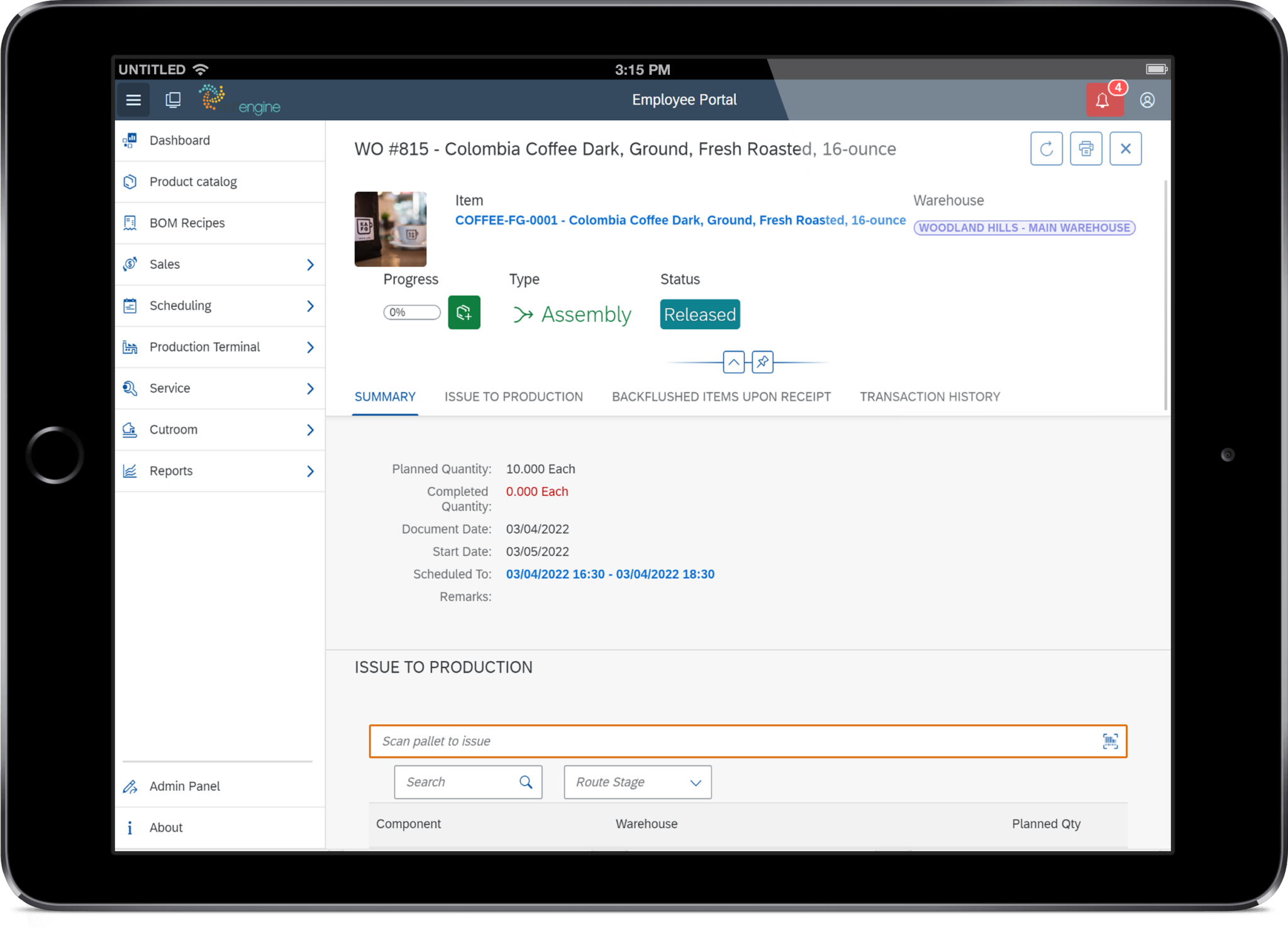
Task: Click the Scheduled To date range link
Action: pyautogui.click(x=609, y=574)
